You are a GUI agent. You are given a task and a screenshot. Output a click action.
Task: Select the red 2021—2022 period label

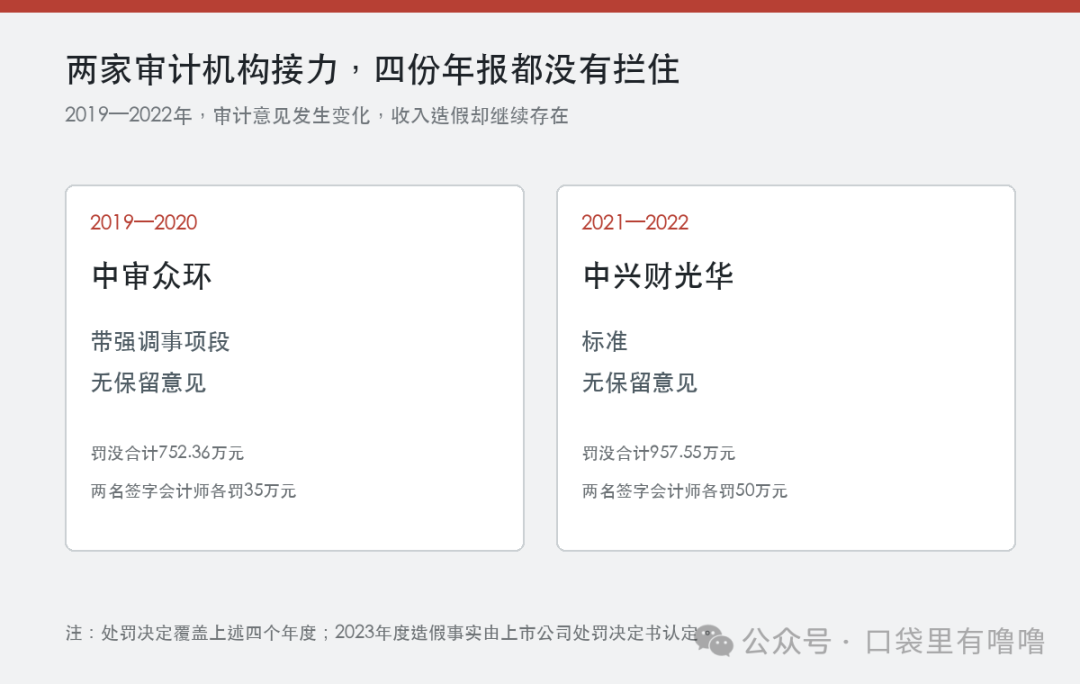pos(634,222)
